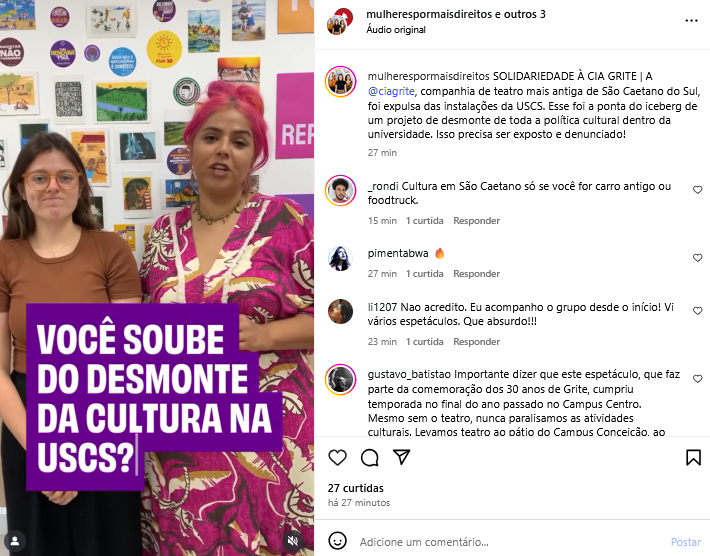Show tagged people icon on the video
Image resolution: width=710 pixels, height=556 pixels.
tap(15, 541)
